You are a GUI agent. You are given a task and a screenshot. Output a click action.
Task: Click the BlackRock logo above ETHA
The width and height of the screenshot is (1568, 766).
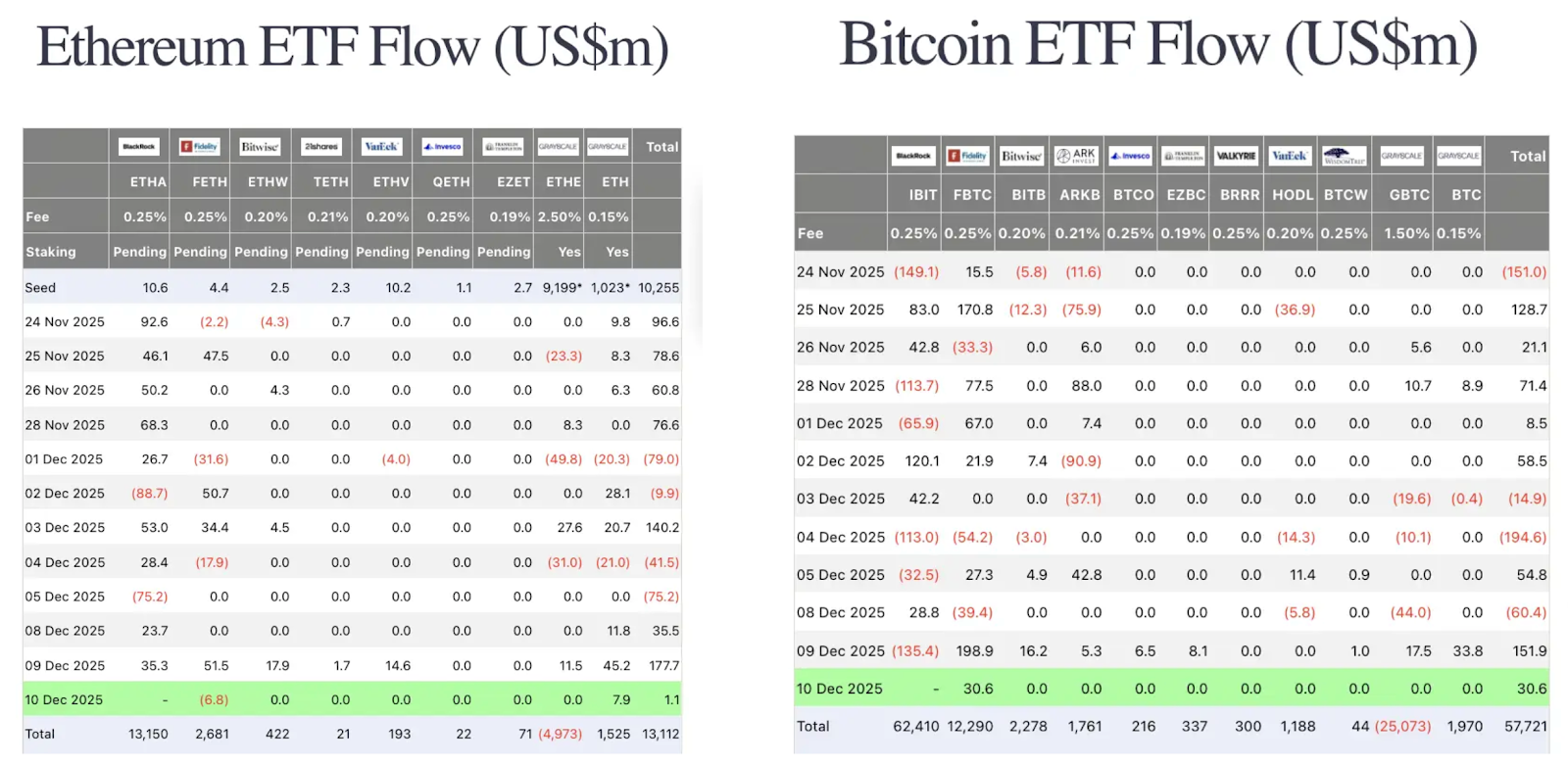click(x=139, y=147)
